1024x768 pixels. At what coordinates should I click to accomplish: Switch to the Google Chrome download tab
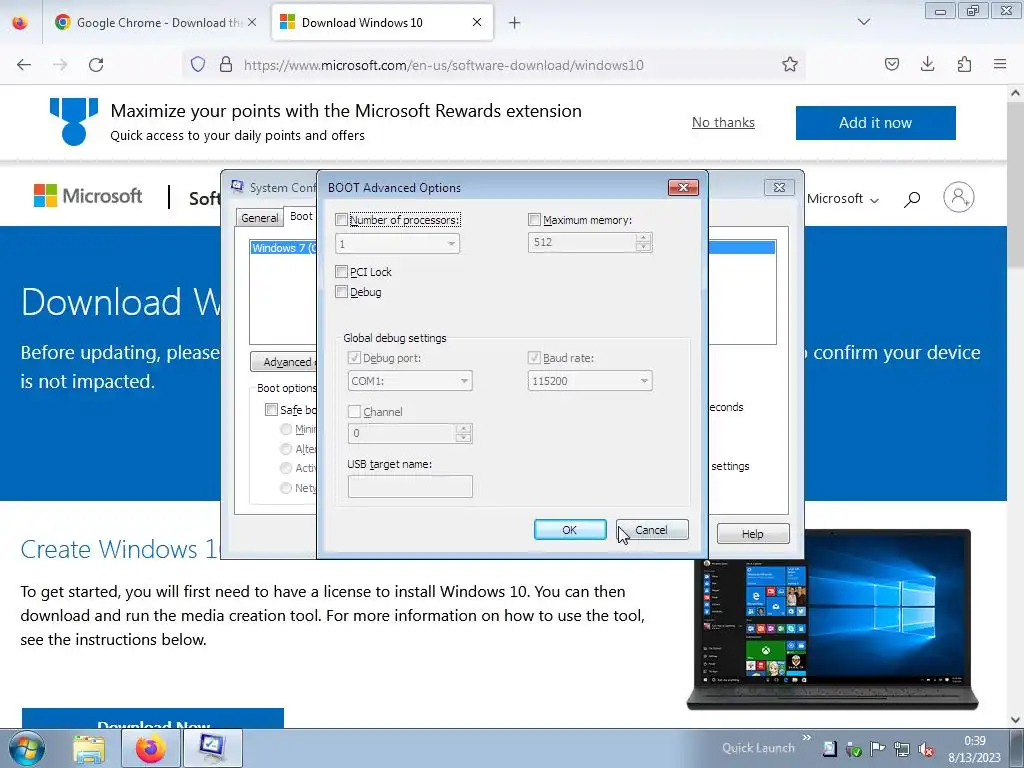[156, 22]
